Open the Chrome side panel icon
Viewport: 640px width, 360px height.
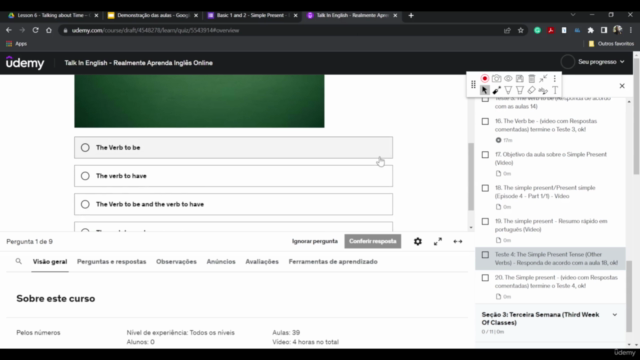pyautogui.click(x=604, y=30)
